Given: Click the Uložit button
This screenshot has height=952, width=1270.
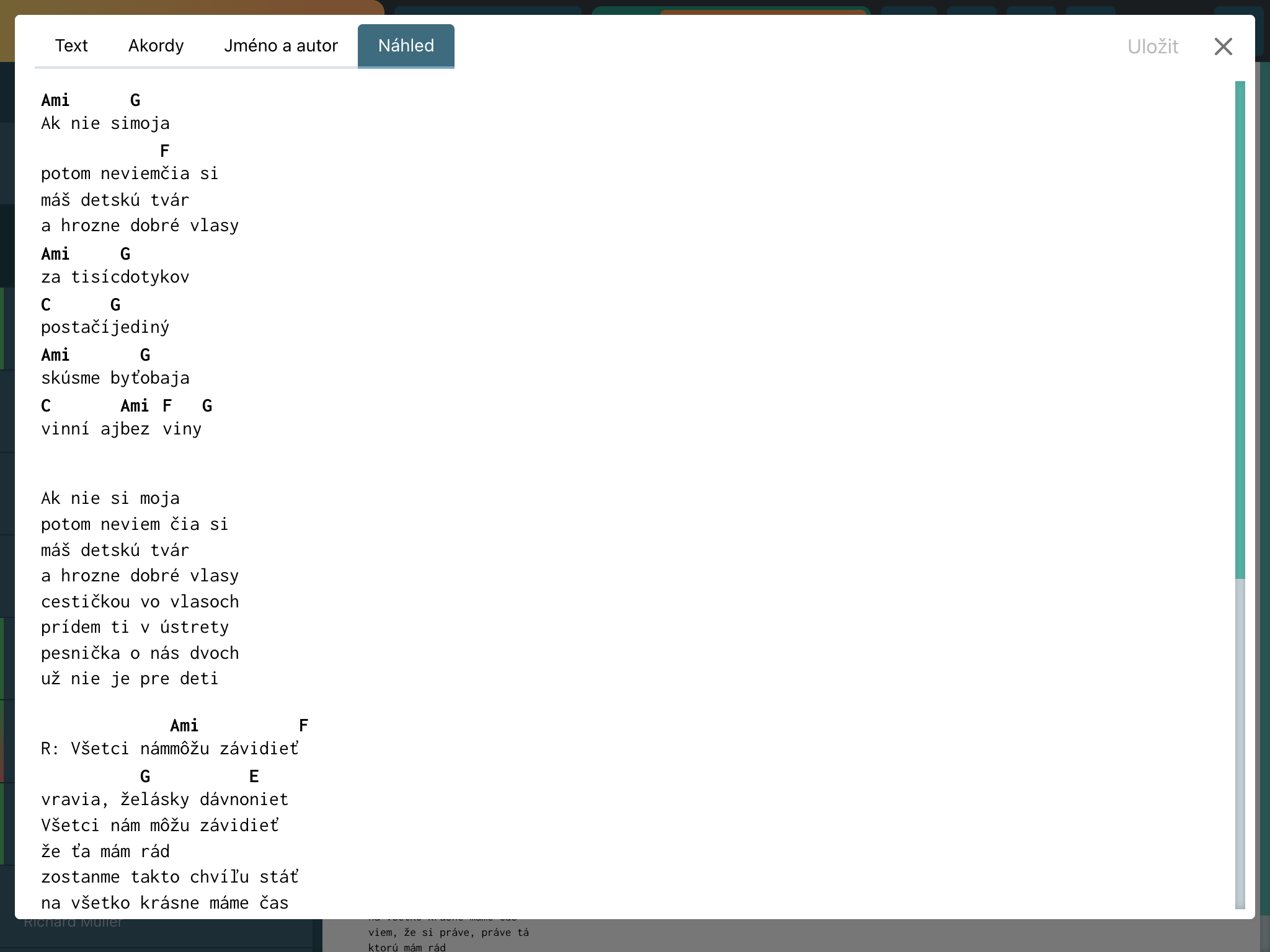Looking at the screenshot, I should coord(1153,46).
